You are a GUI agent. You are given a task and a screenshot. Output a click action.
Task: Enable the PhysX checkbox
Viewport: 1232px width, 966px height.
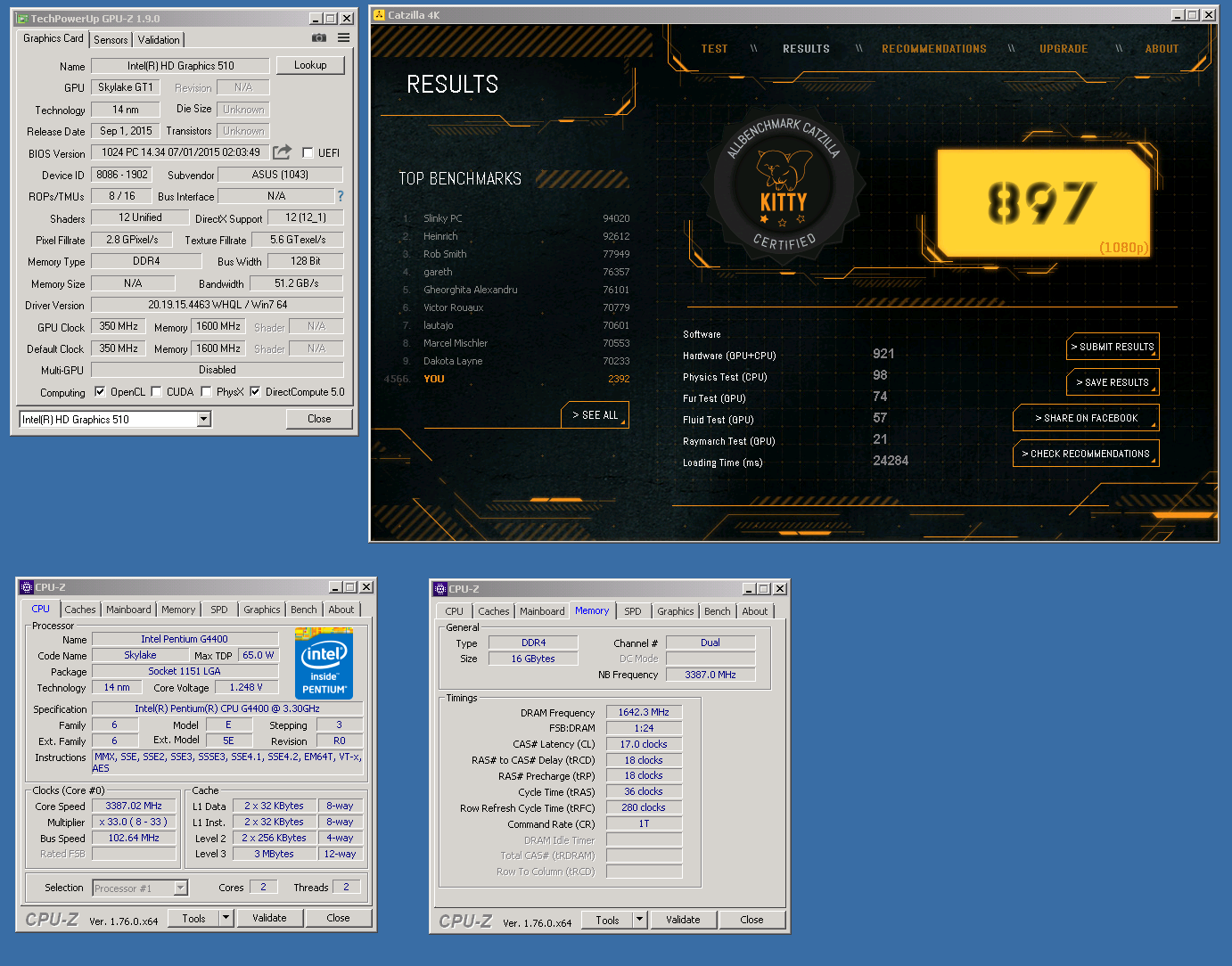pos(207,391)
